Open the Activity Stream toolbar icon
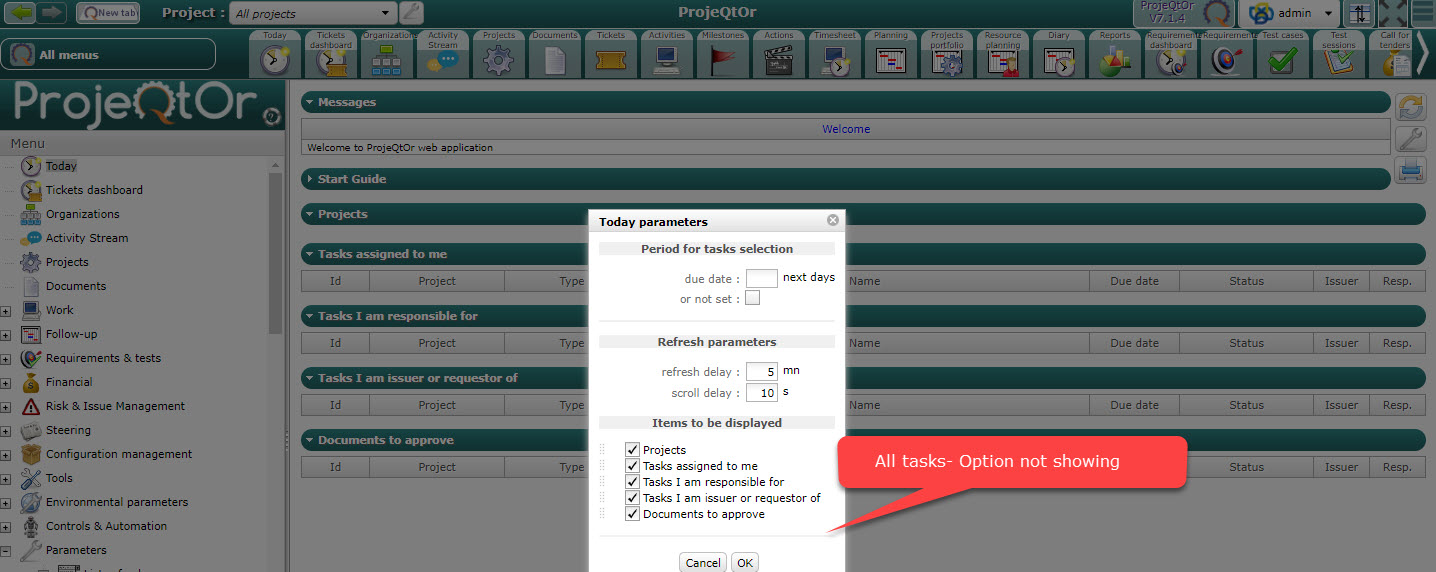This screenshot has width=1436, height=572. pyautogui.click(x=442, y=60)
